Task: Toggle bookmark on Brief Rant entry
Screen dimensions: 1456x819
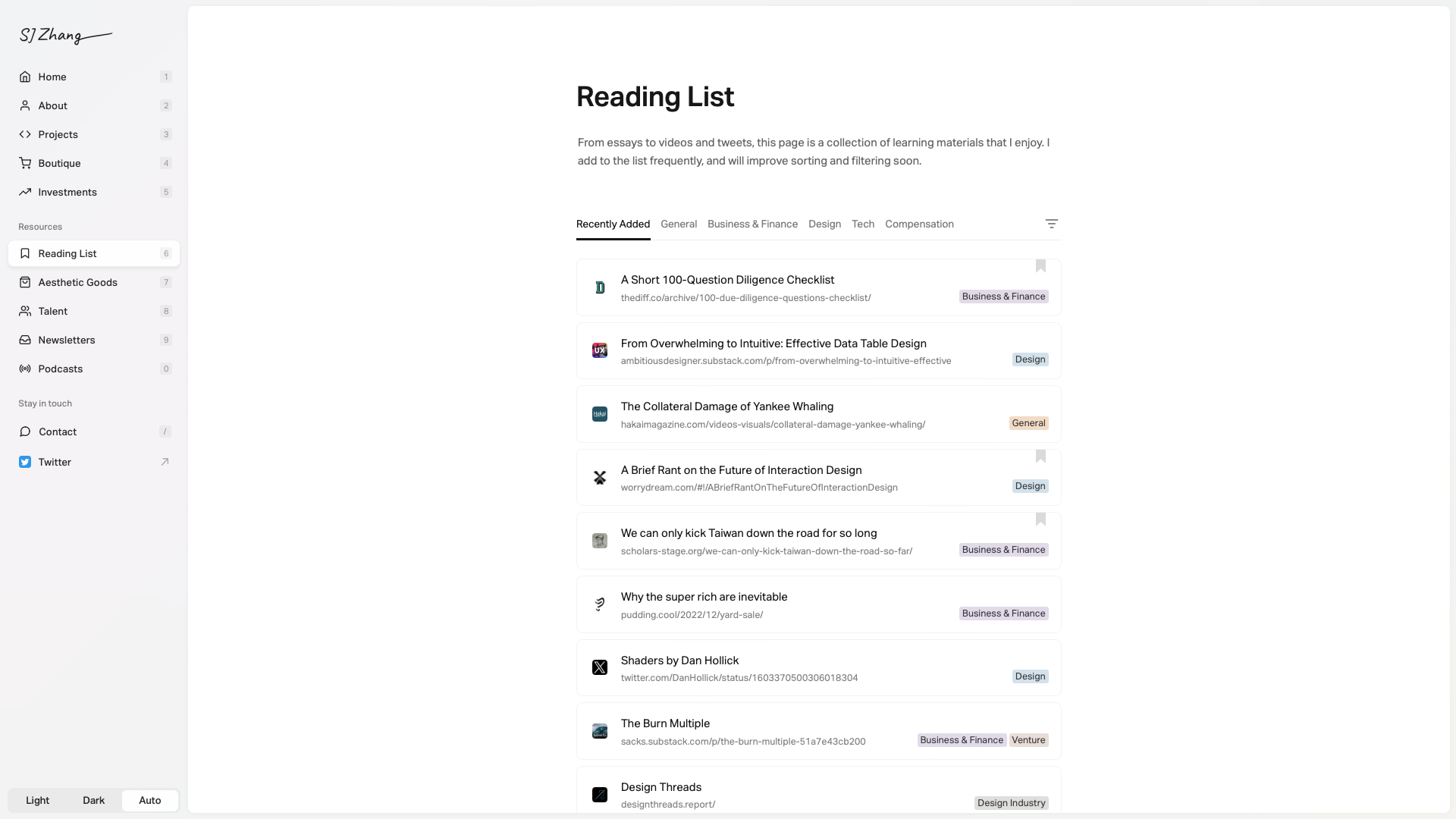Action: point(1040,457)
